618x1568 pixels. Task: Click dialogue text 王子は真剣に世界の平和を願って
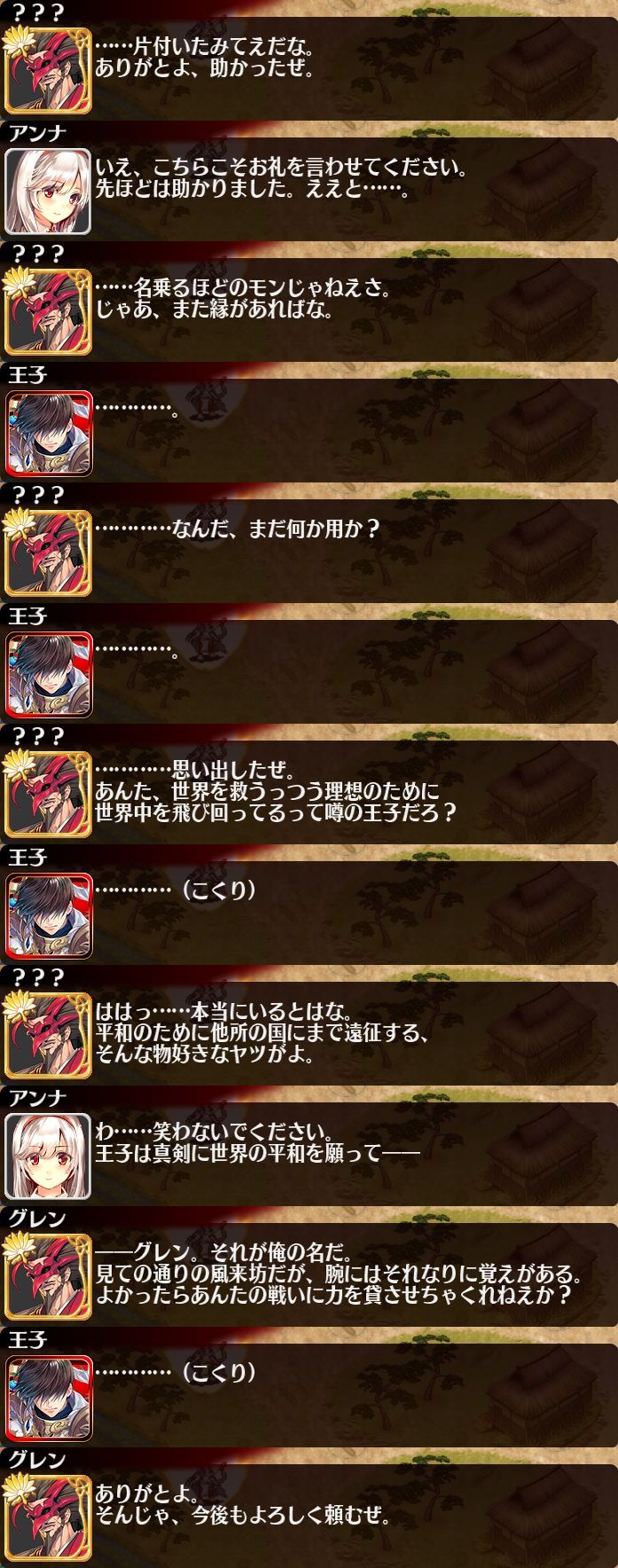pos(238,1155)
